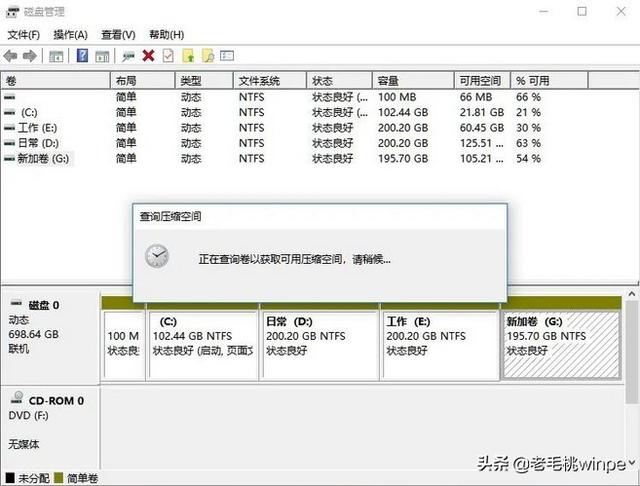
Task: Click the 54 % available cell
Action: (x=528, y=159)
